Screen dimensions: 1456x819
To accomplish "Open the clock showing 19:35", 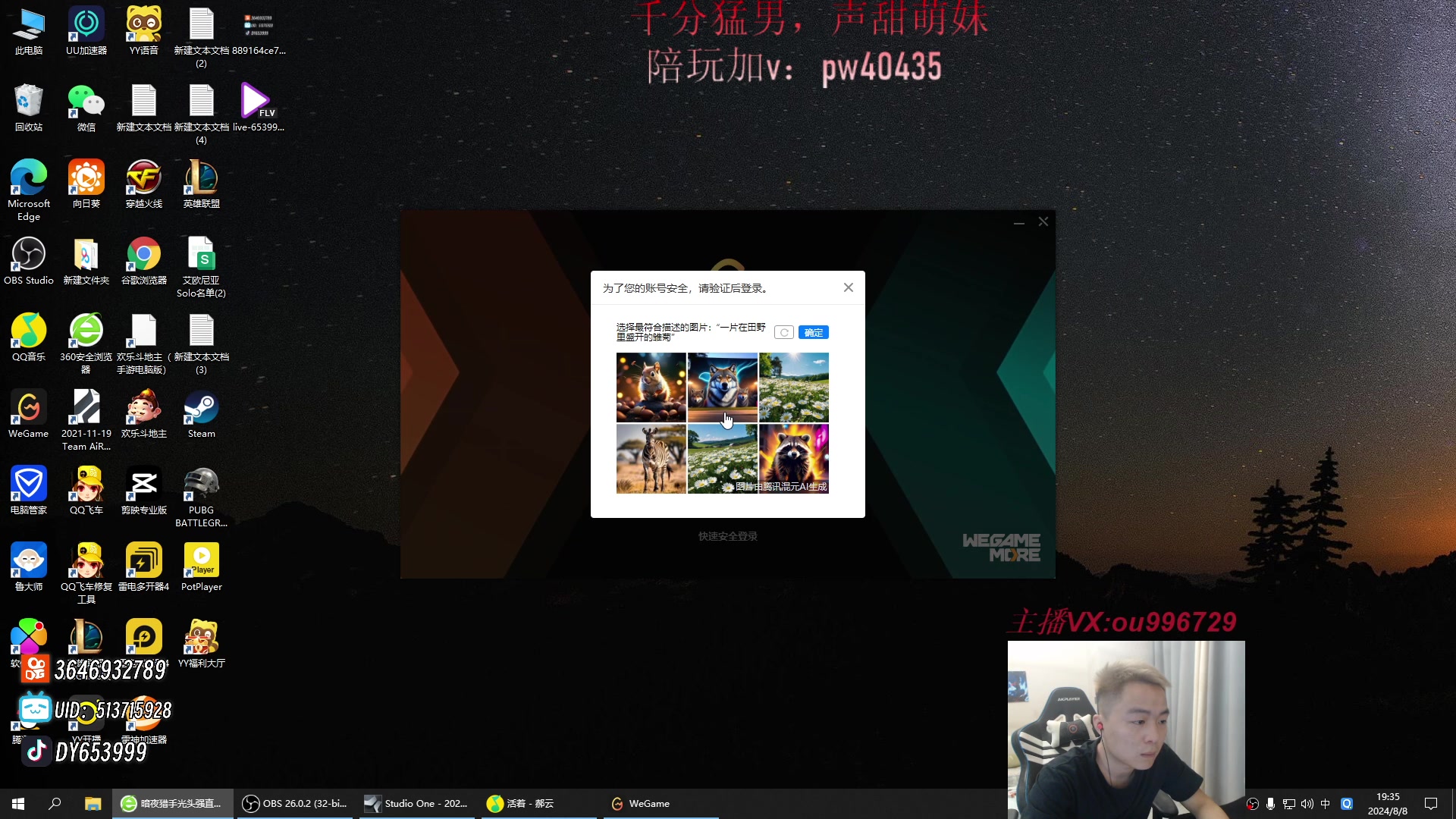I will [1388, 804].
